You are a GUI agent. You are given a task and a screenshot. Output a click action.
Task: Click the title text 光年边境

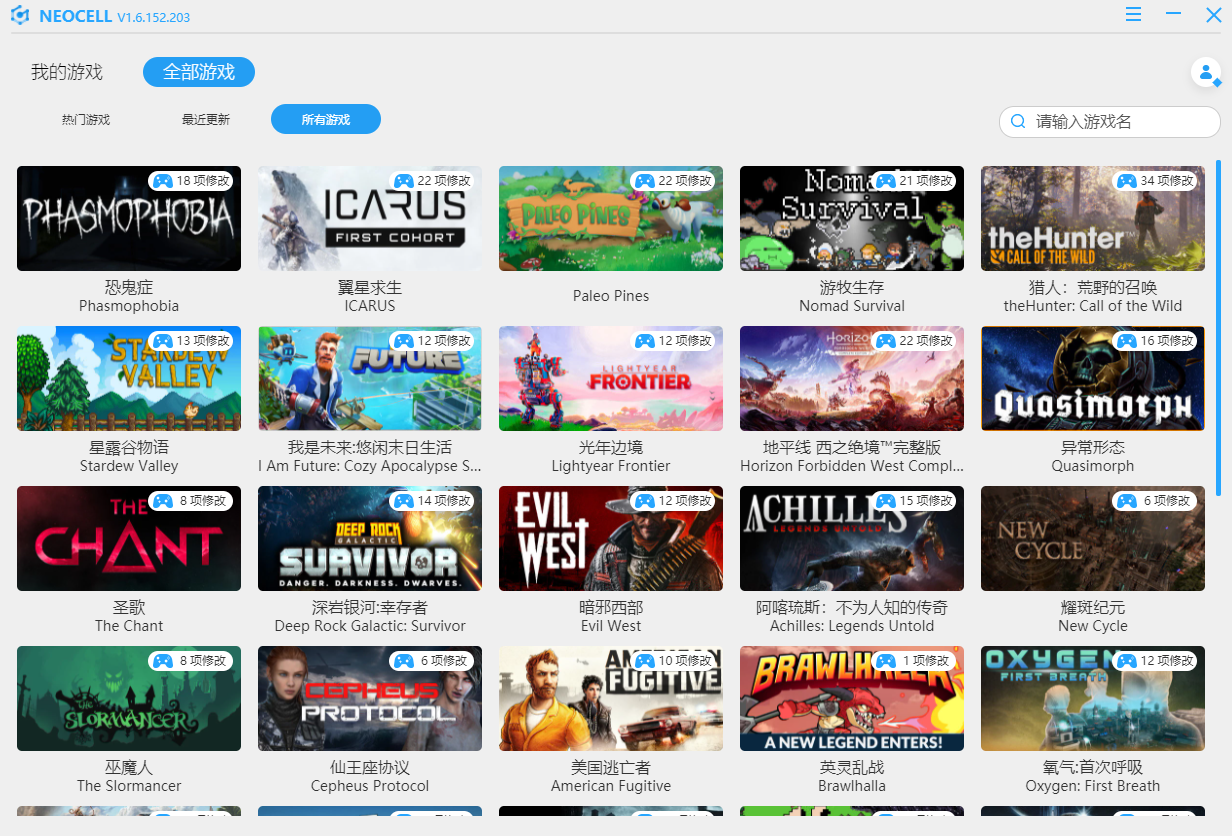611,448
